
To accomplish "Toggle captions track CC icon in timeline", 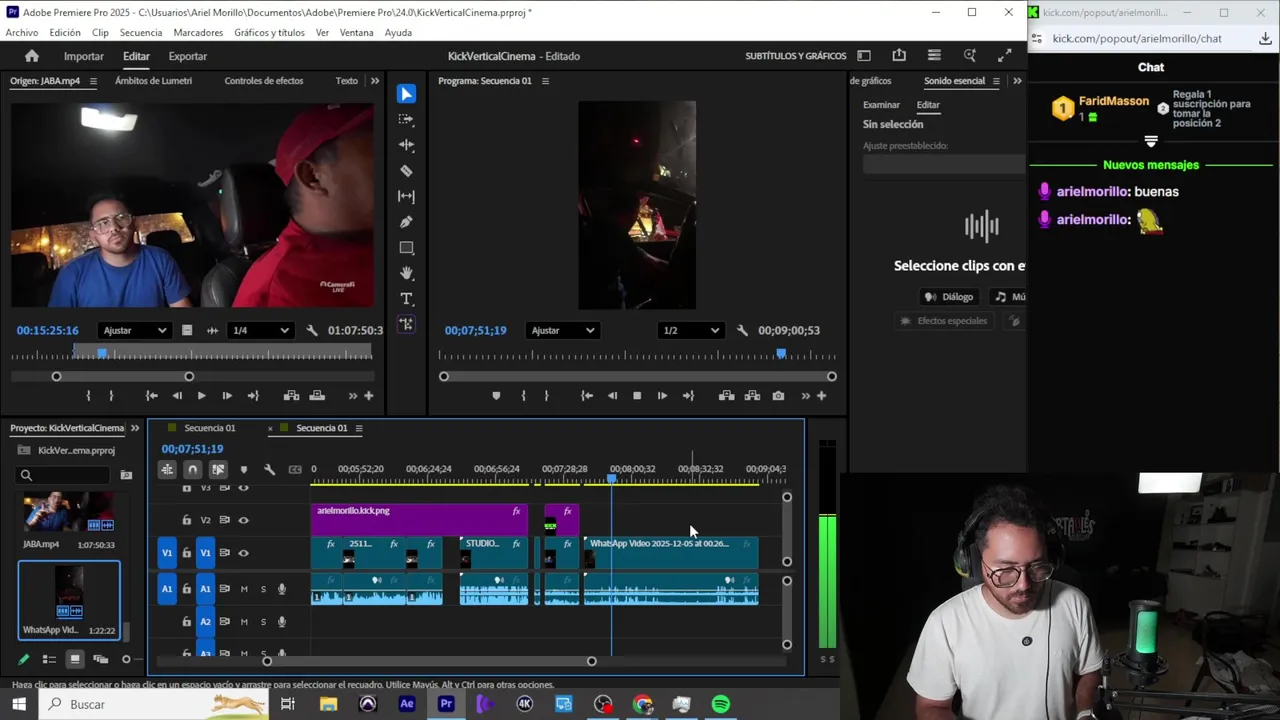I will 295,469.
